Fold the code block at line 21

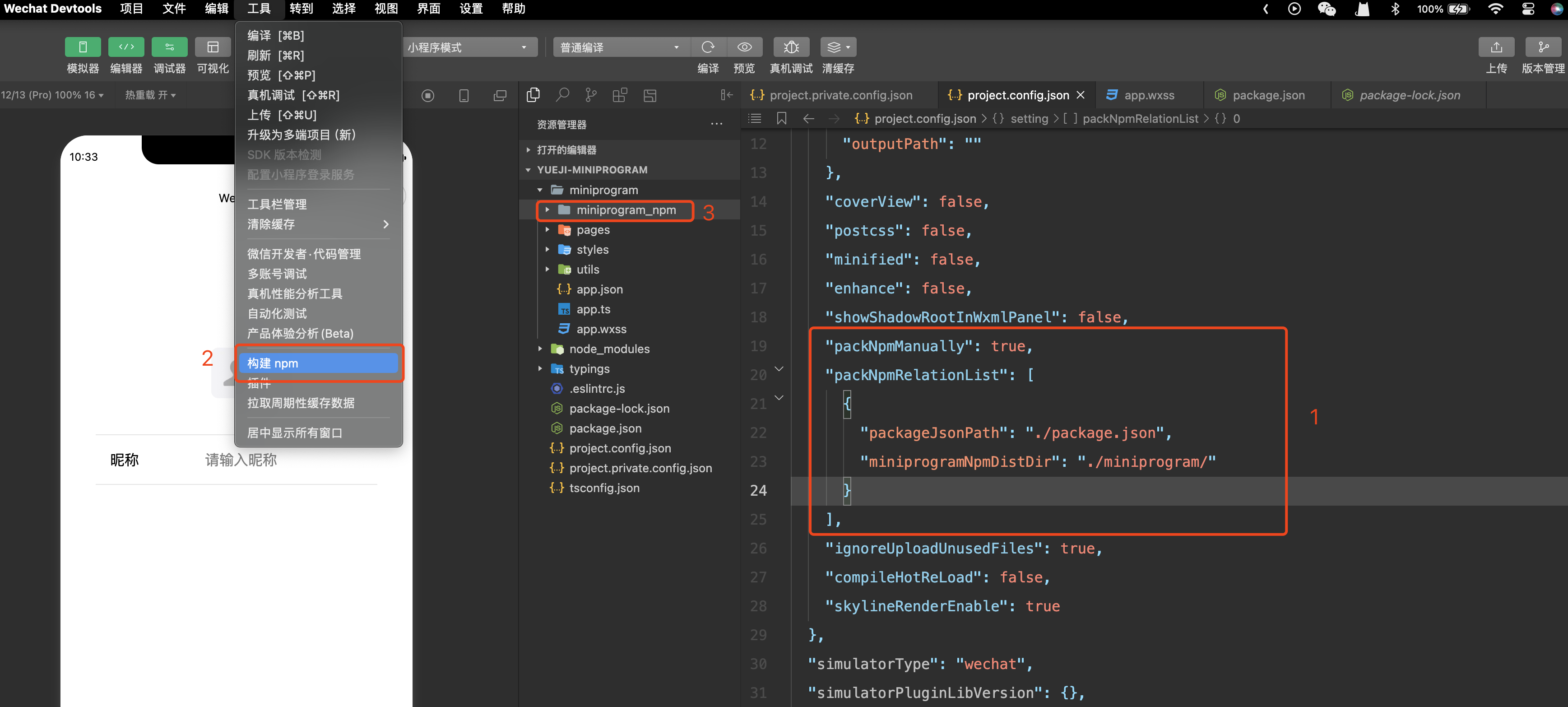779,398
